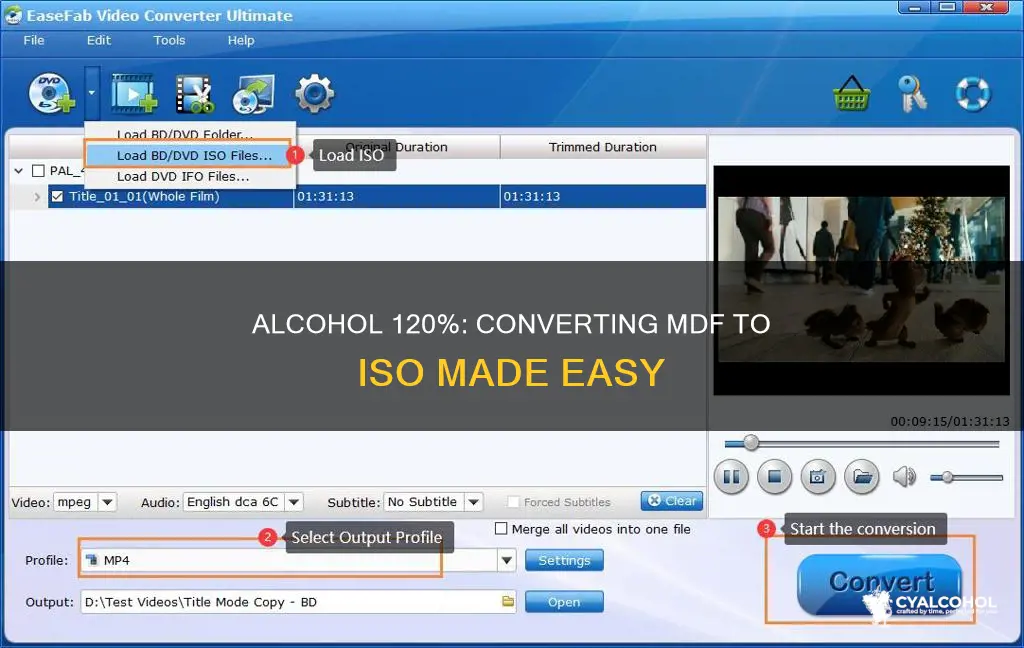
Task: Toggle Forced Subtitles checkbox
Action: click(x=513, y=502)
